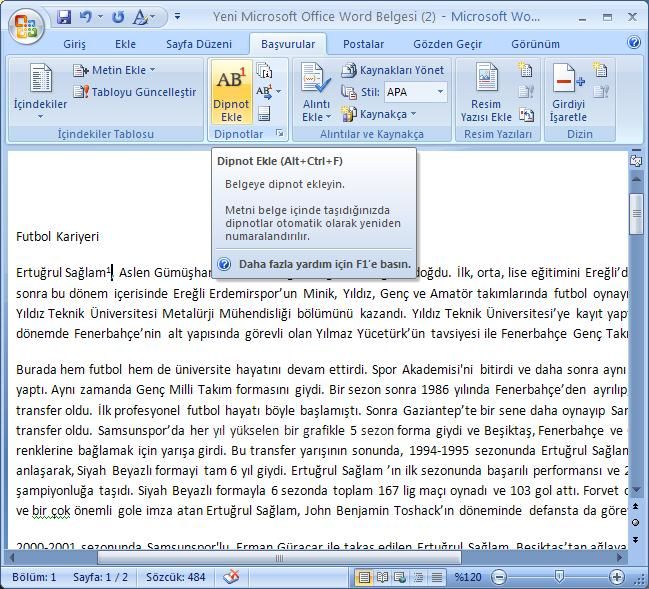This screenshot has height=589, width=649.
Task: Click the horizontal scroll right arrow
Action: (x=620, y=558)
